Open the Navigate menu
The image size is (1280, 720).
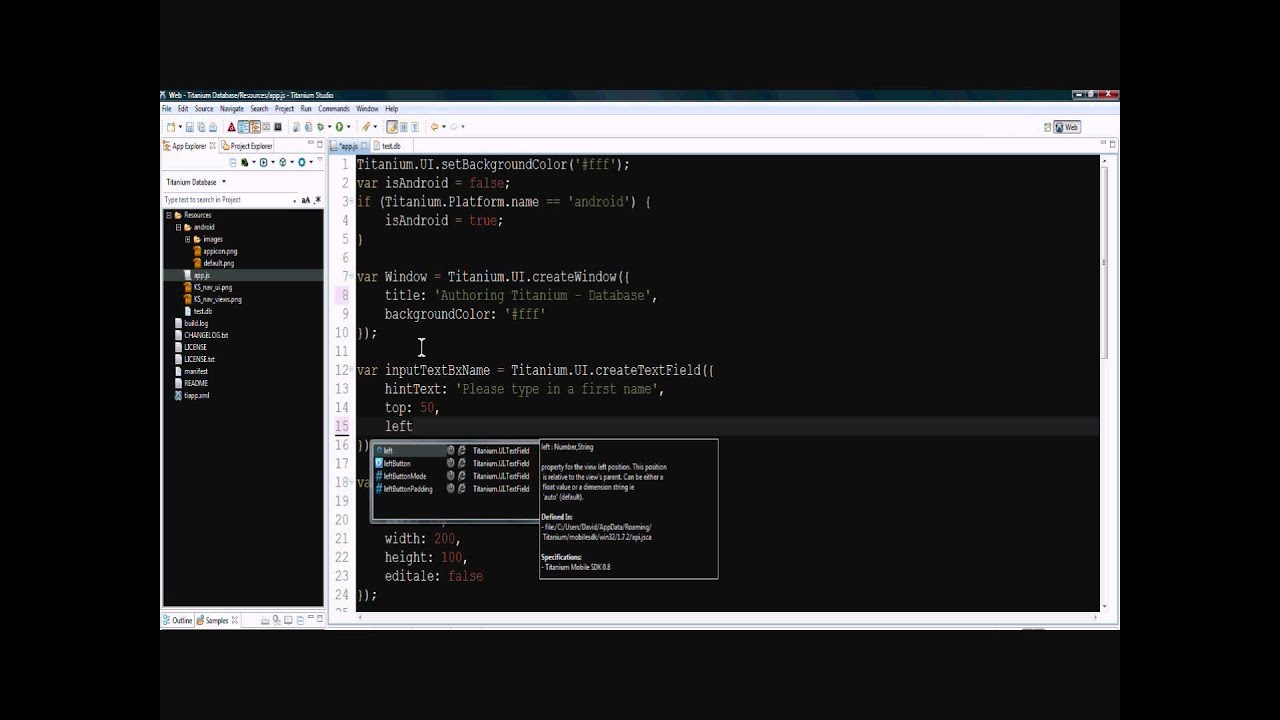pos(232,108)
